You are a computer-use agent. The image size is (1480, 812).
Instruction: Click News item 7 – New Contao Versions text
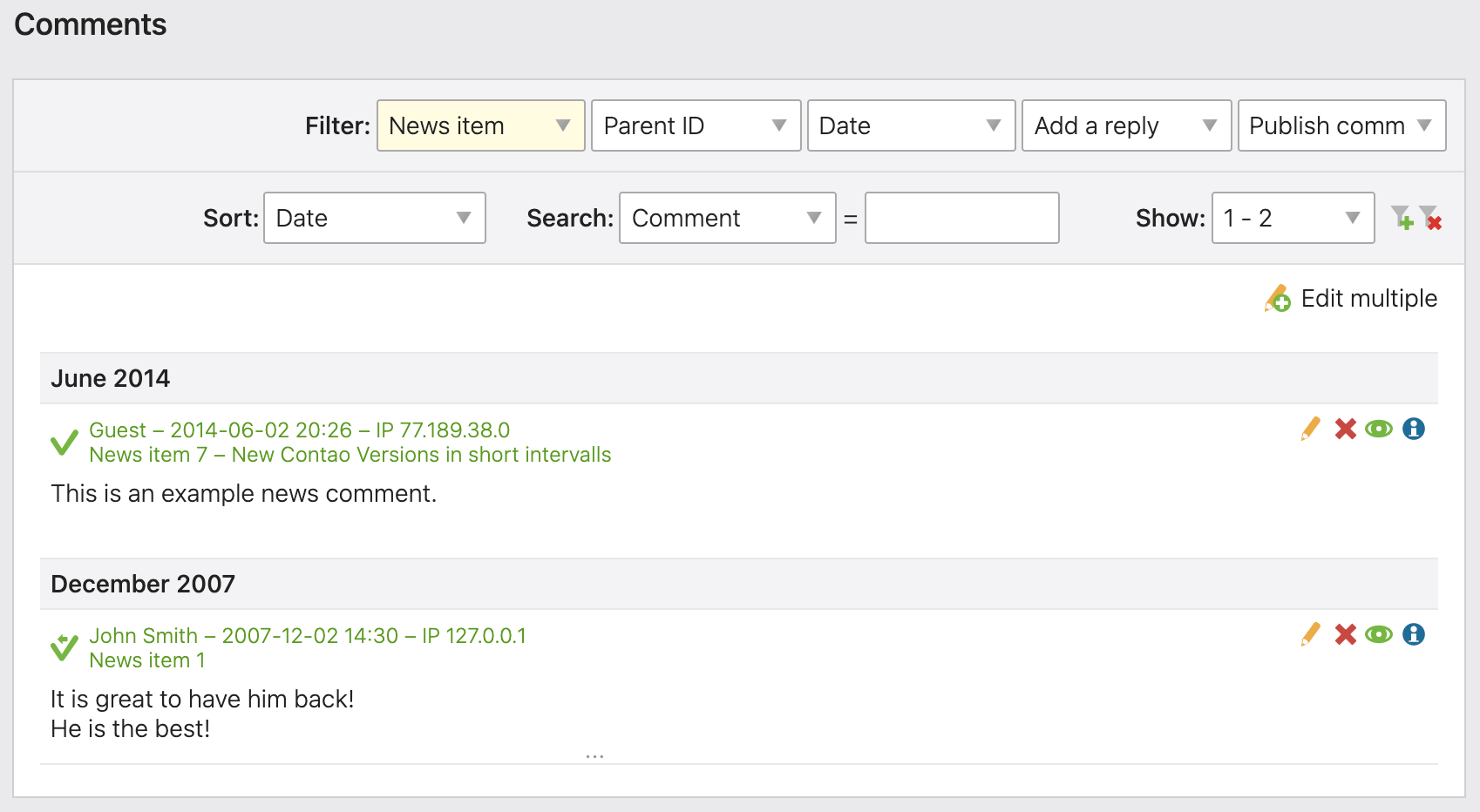(350, 455)
